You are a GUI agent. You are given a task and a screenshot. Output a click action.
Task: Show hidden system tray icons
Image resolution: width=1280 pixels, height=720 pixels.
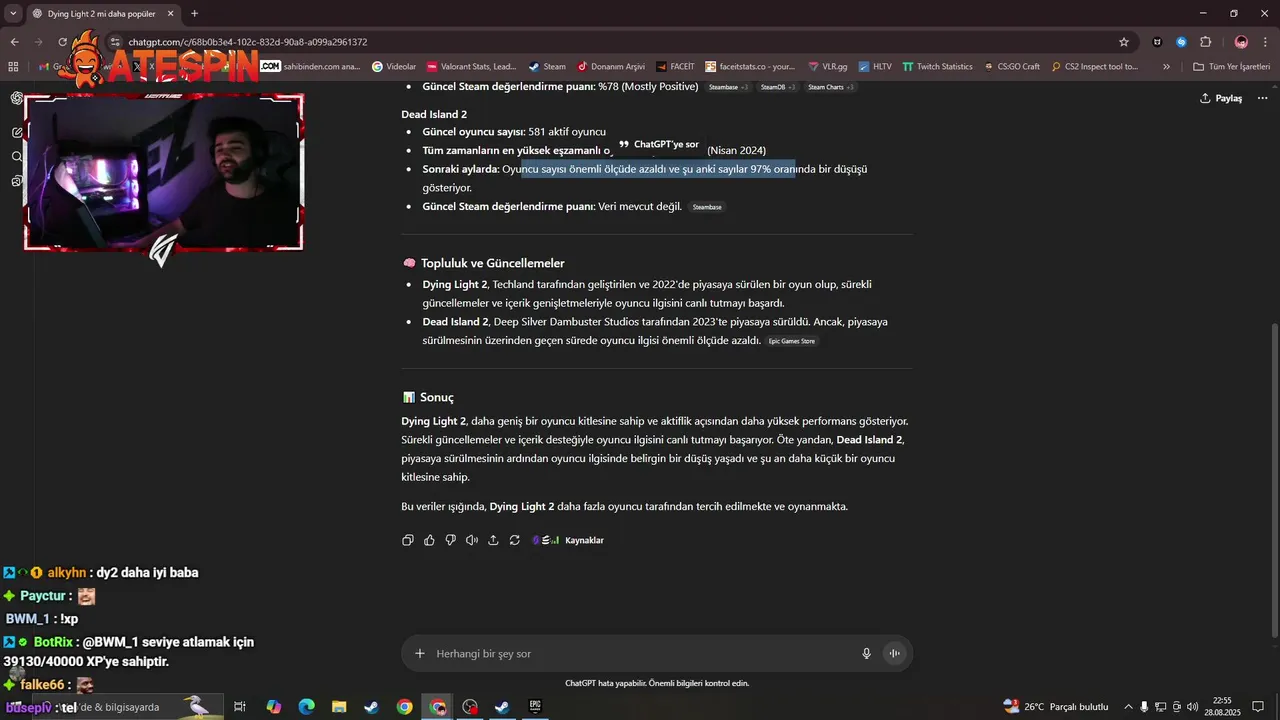click(1129, 707)
